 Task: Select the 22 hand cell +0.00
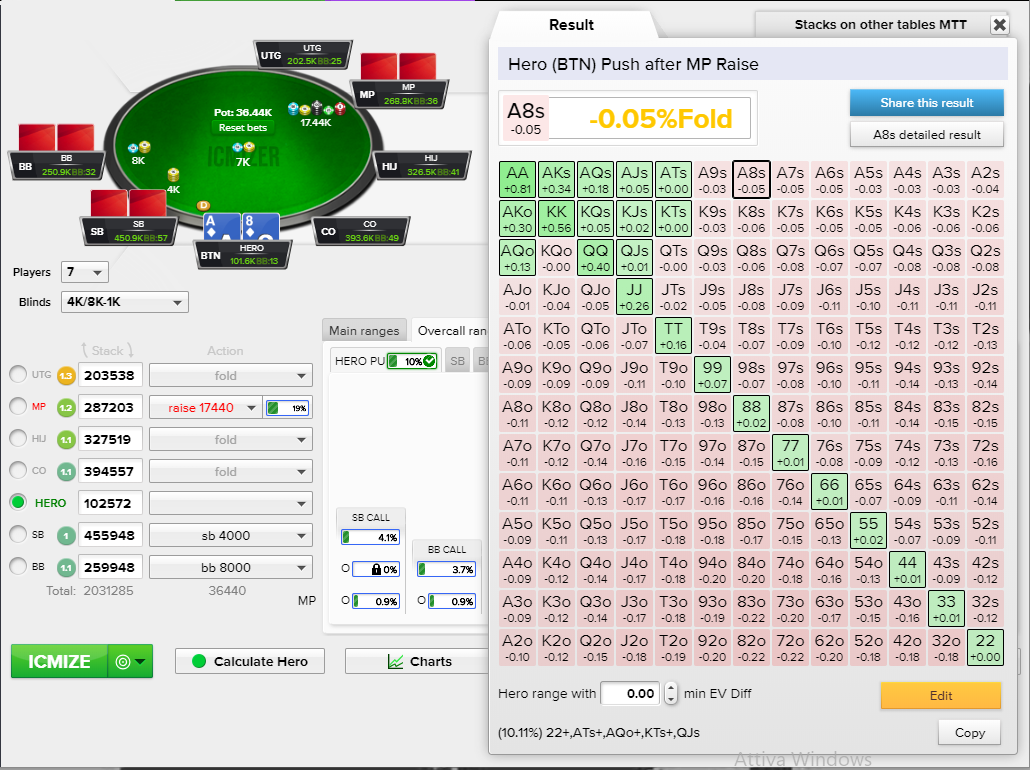pos(985,647)
